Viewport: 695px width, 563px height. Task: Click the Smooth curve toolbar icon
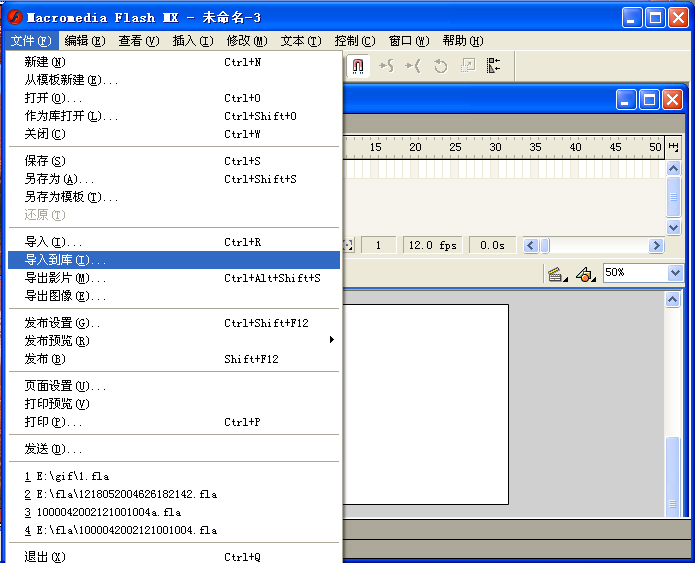click(x=387, y=66)
